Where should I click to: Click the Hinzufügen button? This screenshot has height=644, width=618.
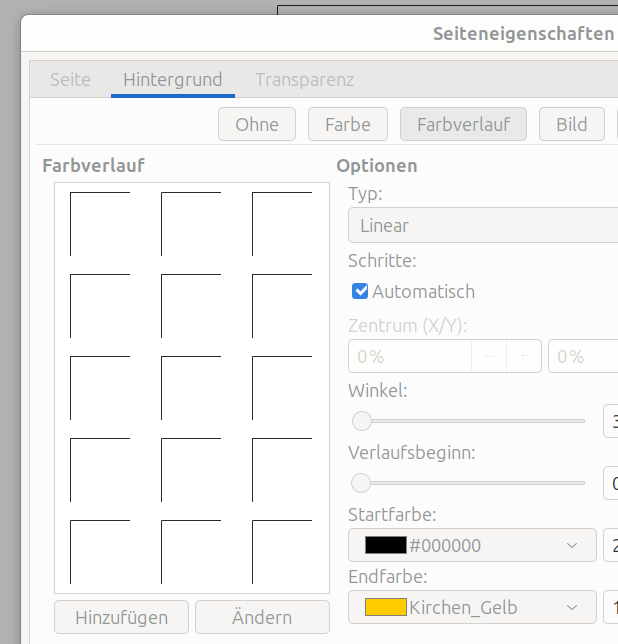121,618
